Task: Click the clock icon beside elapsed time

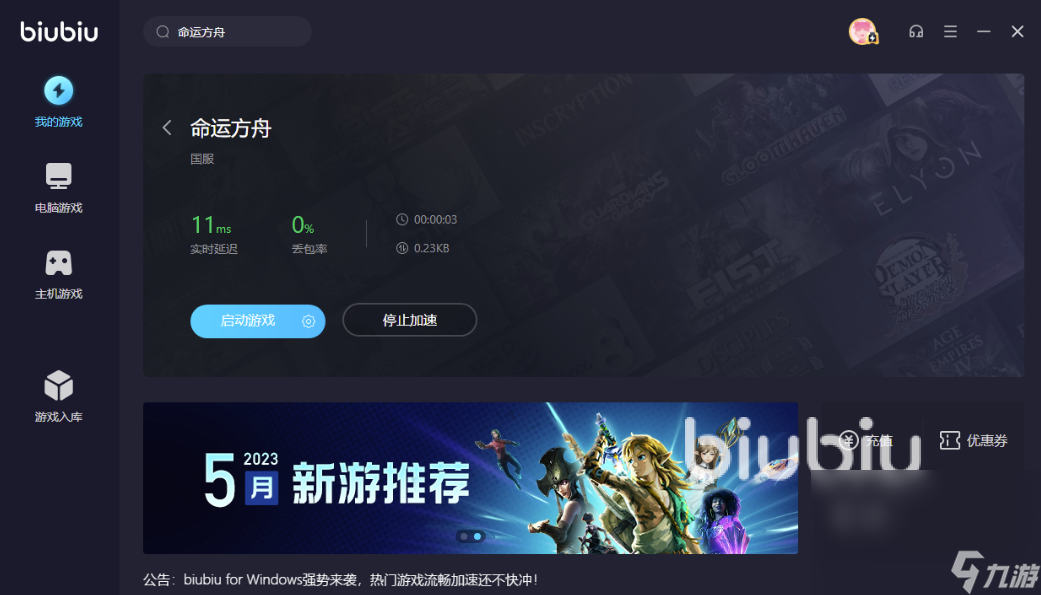Action: (x=402, y=219)
